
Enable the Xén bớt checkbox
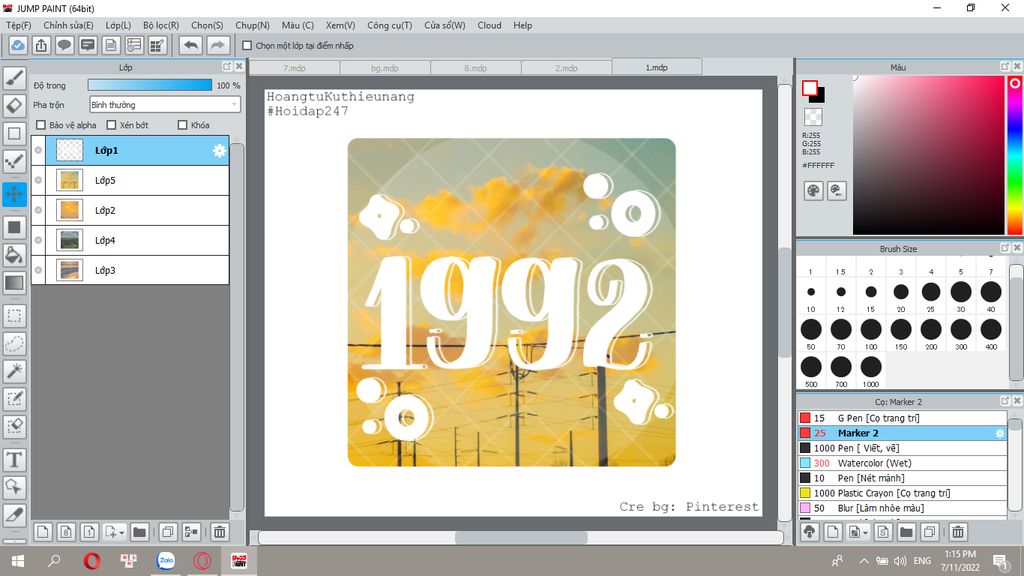click(x=111, y=125)
